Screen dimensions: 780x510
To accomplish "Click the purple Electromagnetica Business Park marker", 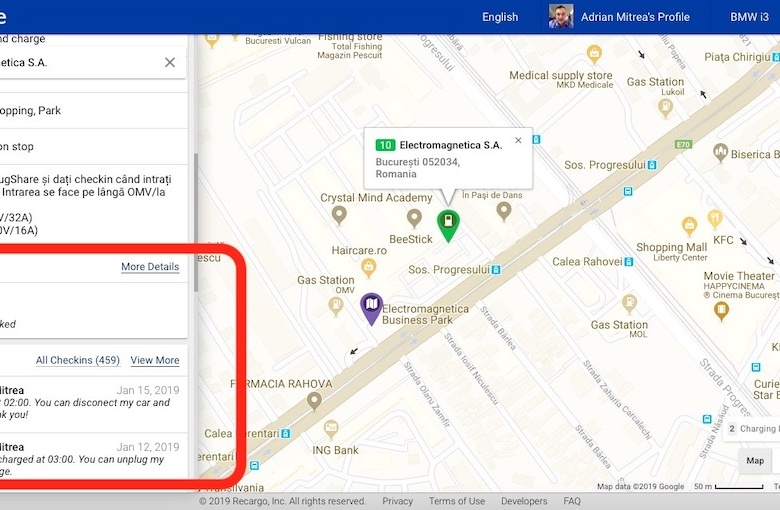I will coord(371,307).
